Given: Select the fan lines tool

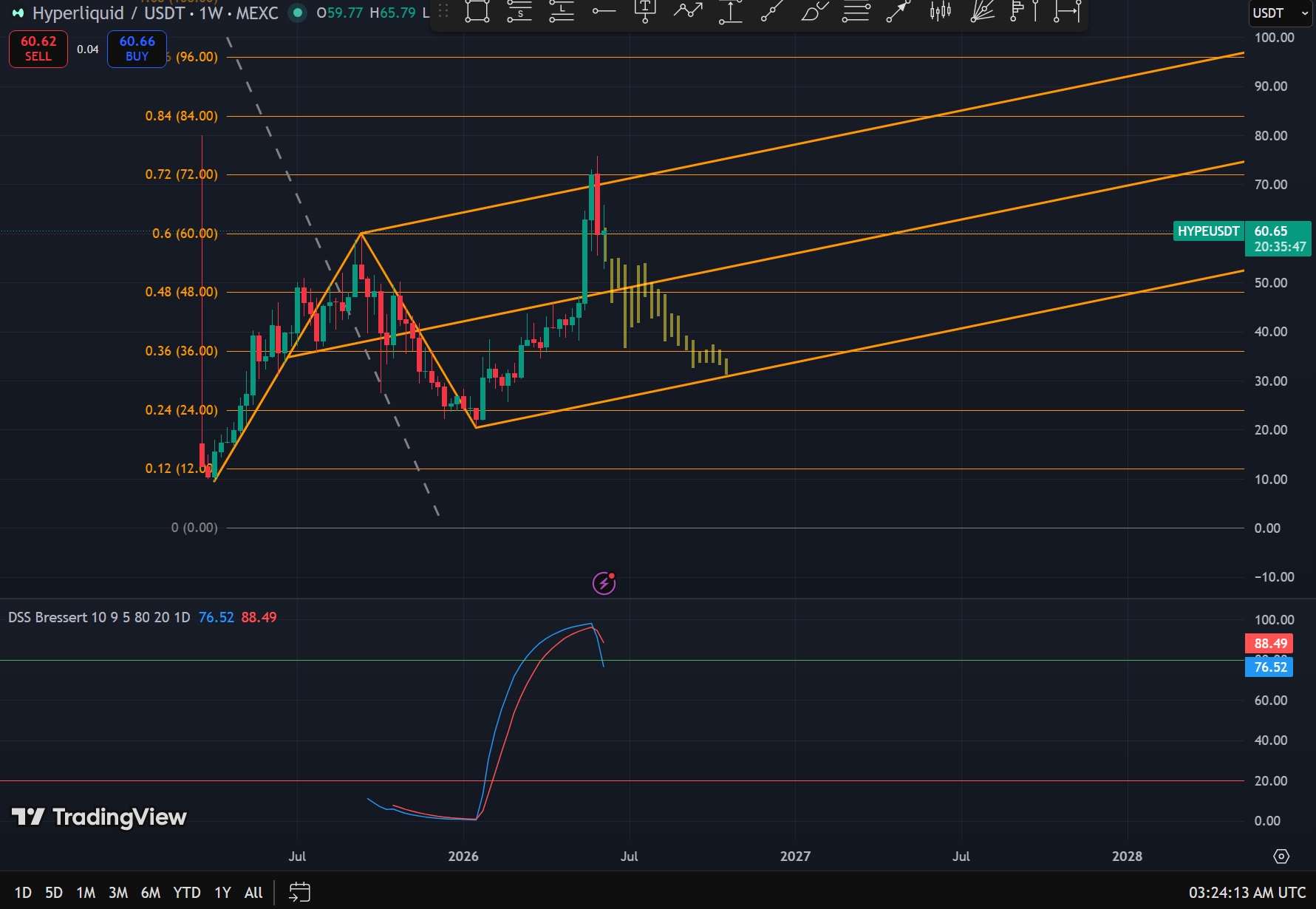Looking at the screenshot, I should point(982,12).
